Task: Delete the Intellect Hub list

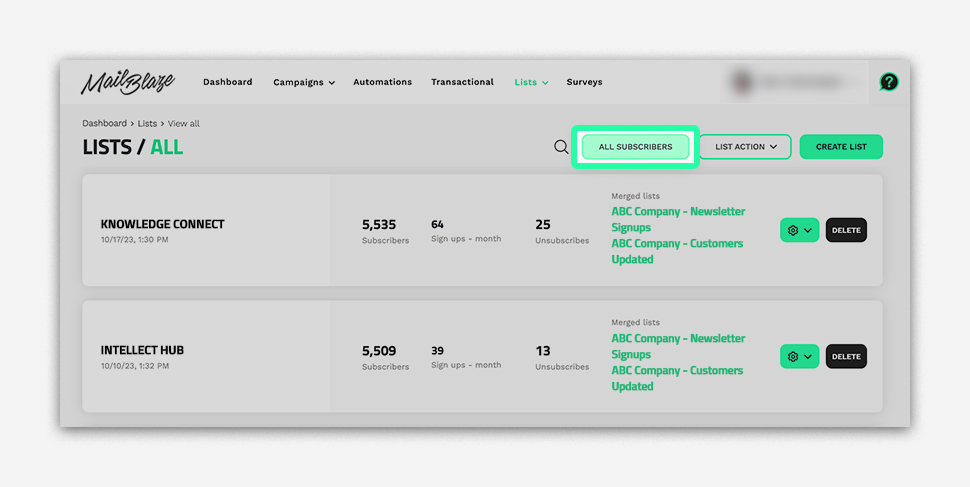Action: [x=846, y=356]
